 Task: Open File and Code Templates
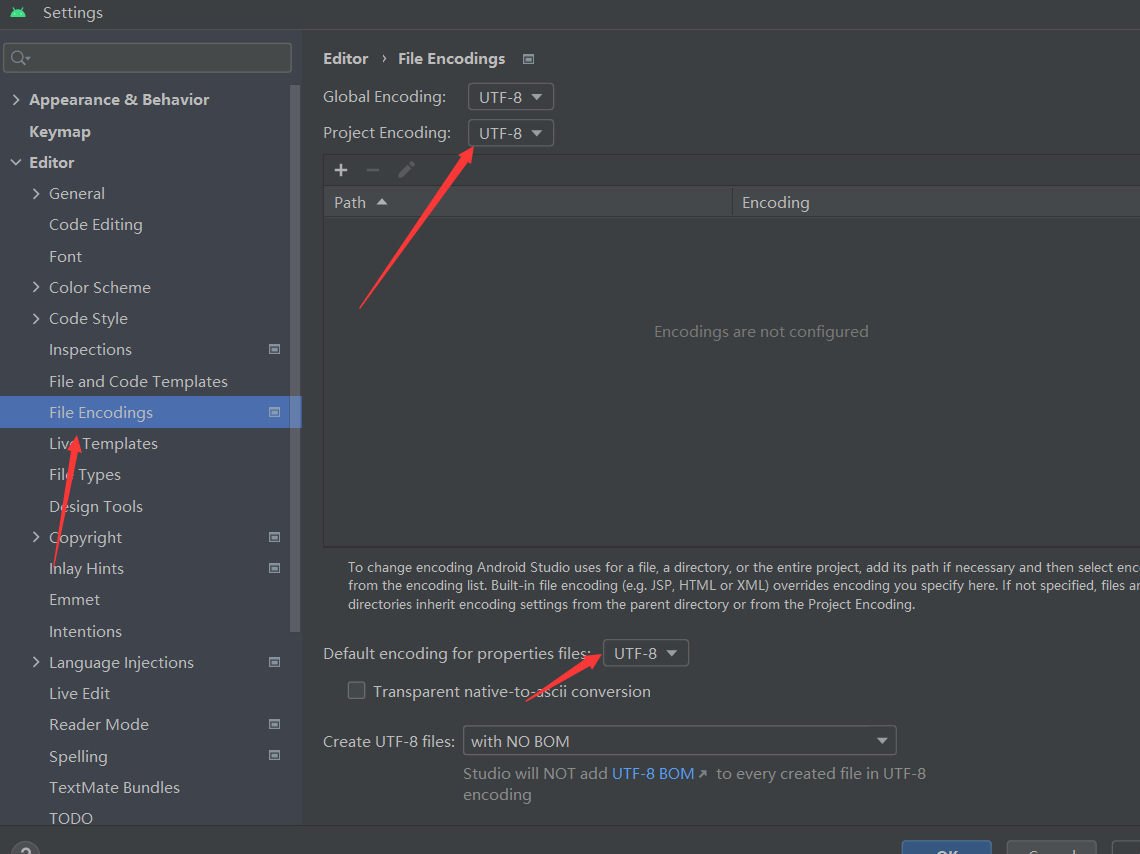tap(138, 382)
